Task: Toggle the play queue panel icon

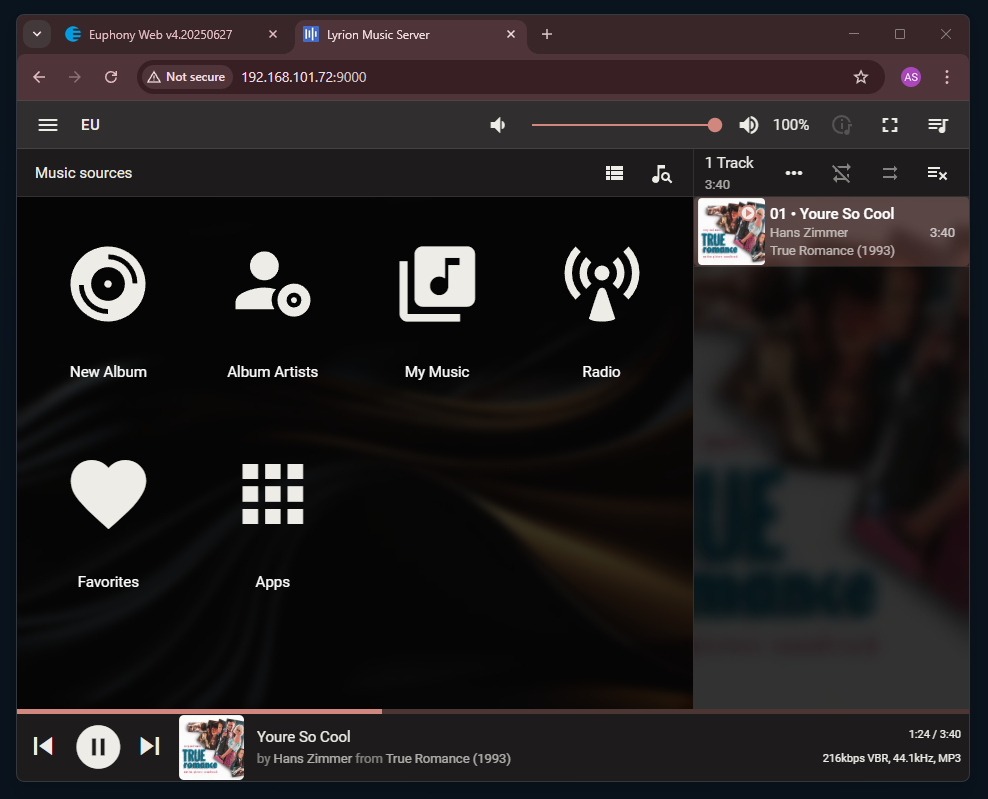Action: (x=938, y=125)
